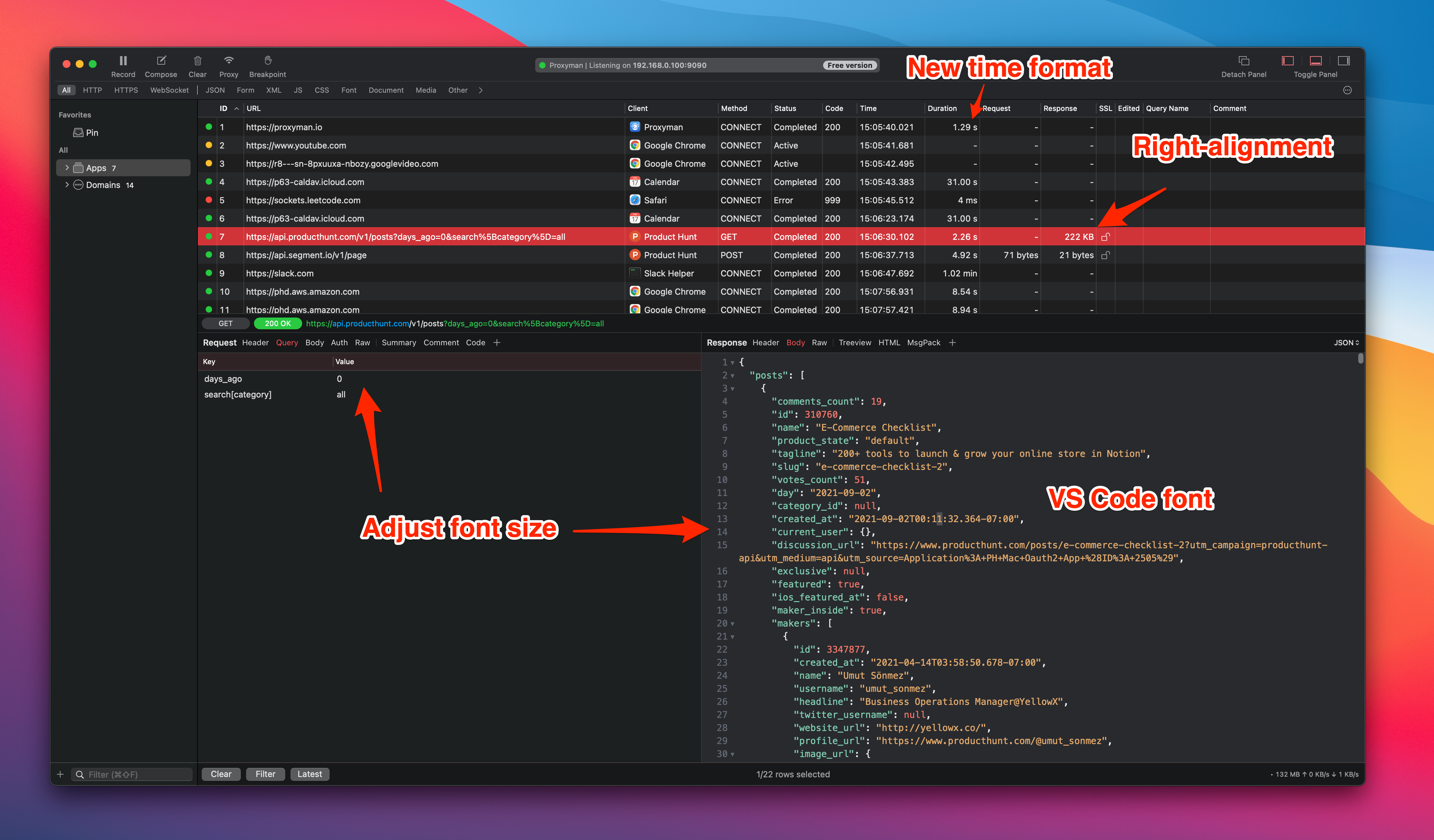Filter requests by Media type
This screenshot has height=840, width=1434.
[x=426, y=90]
